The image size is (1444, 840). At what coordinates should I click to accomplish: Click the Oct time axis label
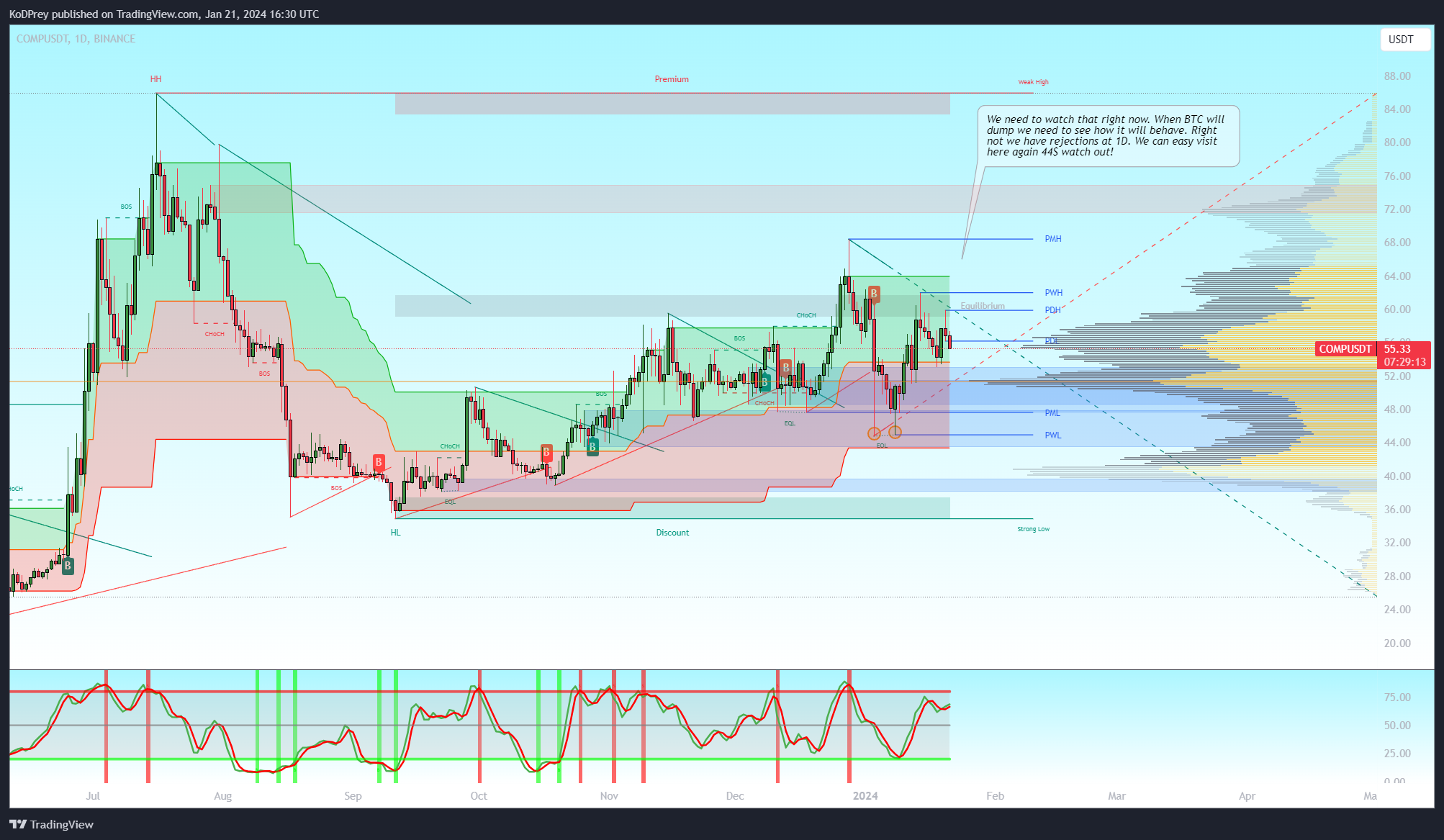479,796
